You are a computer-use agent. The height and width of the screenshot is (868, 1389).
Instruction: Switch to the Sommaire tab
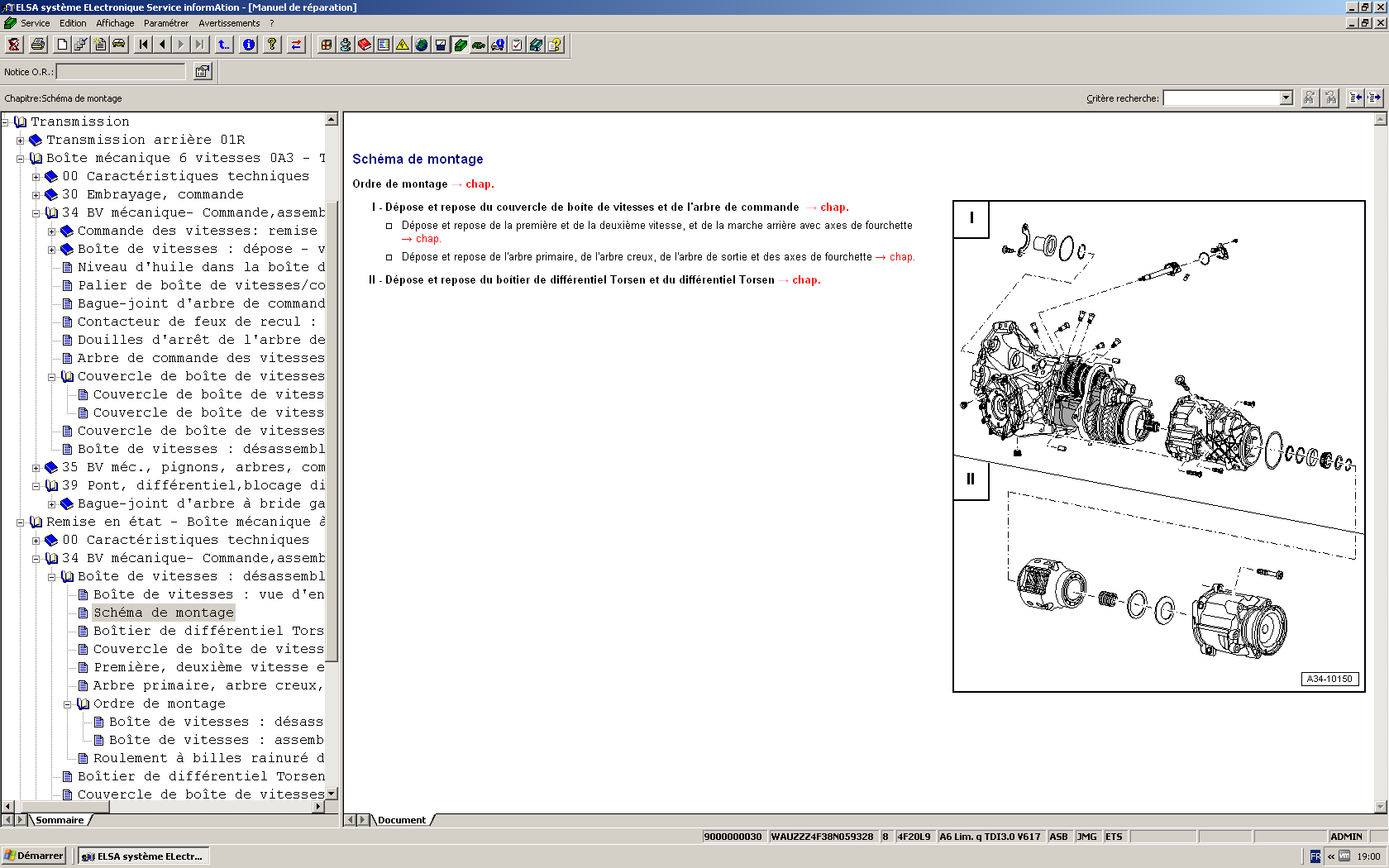point(60,820)
